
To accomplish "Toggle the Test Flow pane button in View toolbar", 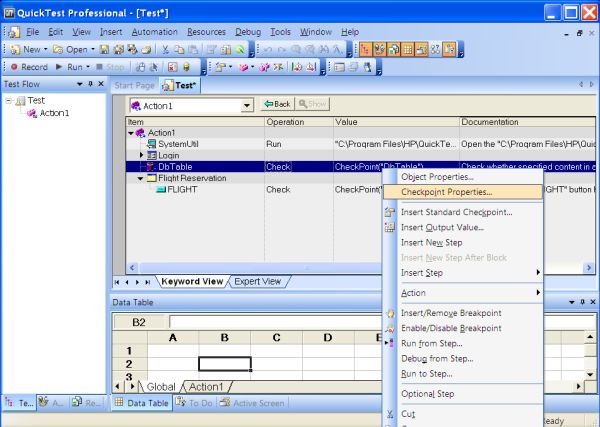I will click(365, 49).
